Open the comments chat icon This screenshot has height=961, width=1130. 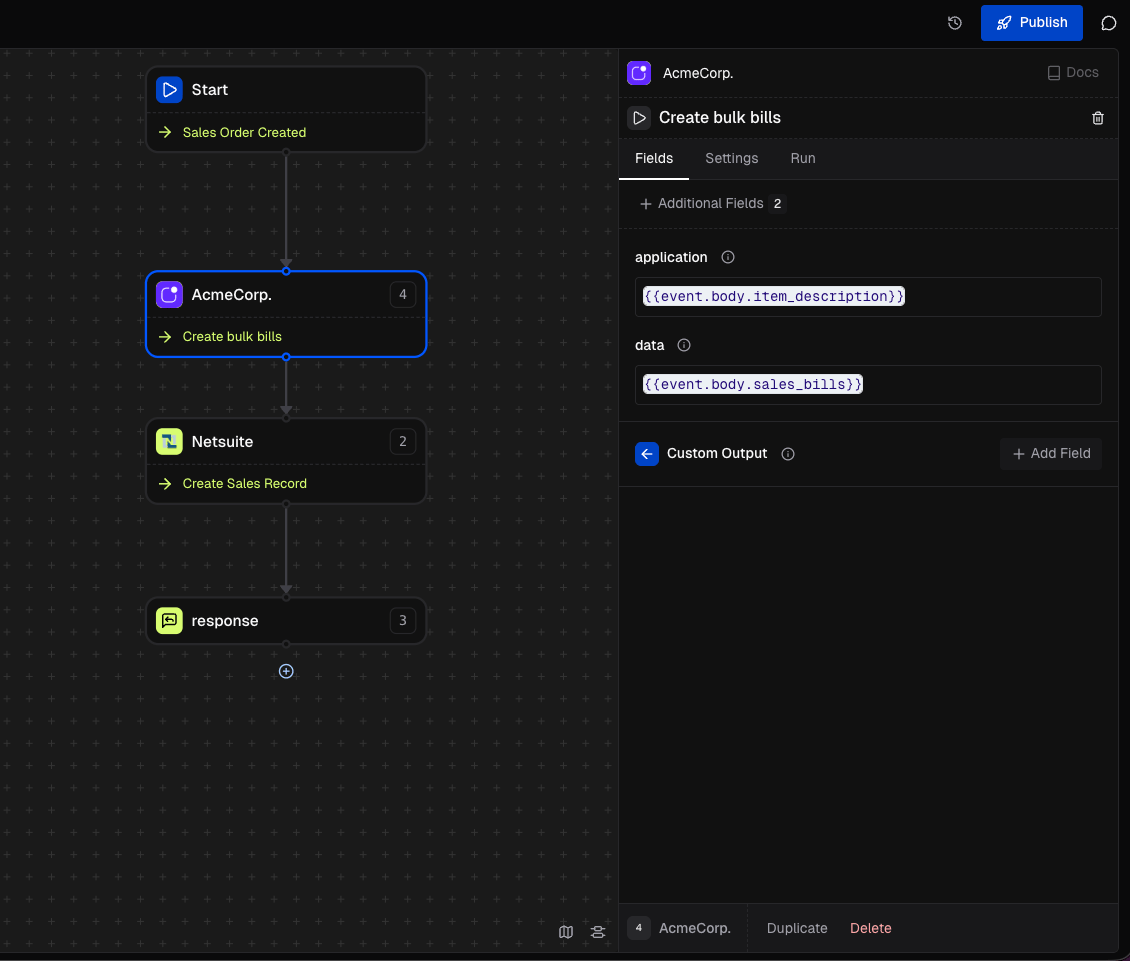pyautogui.click(x=1108, y=23)
